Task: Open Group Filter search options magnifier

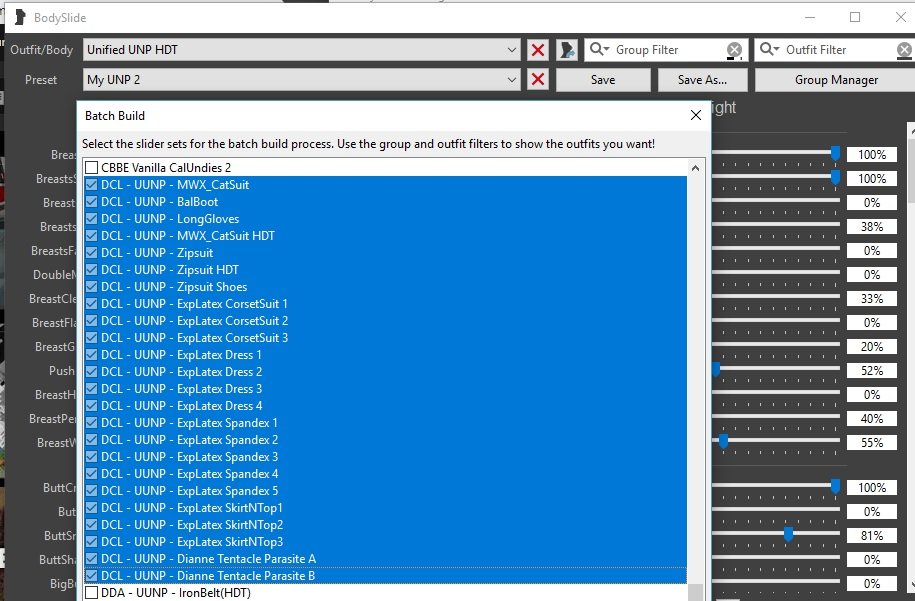Action: [599, 49]
